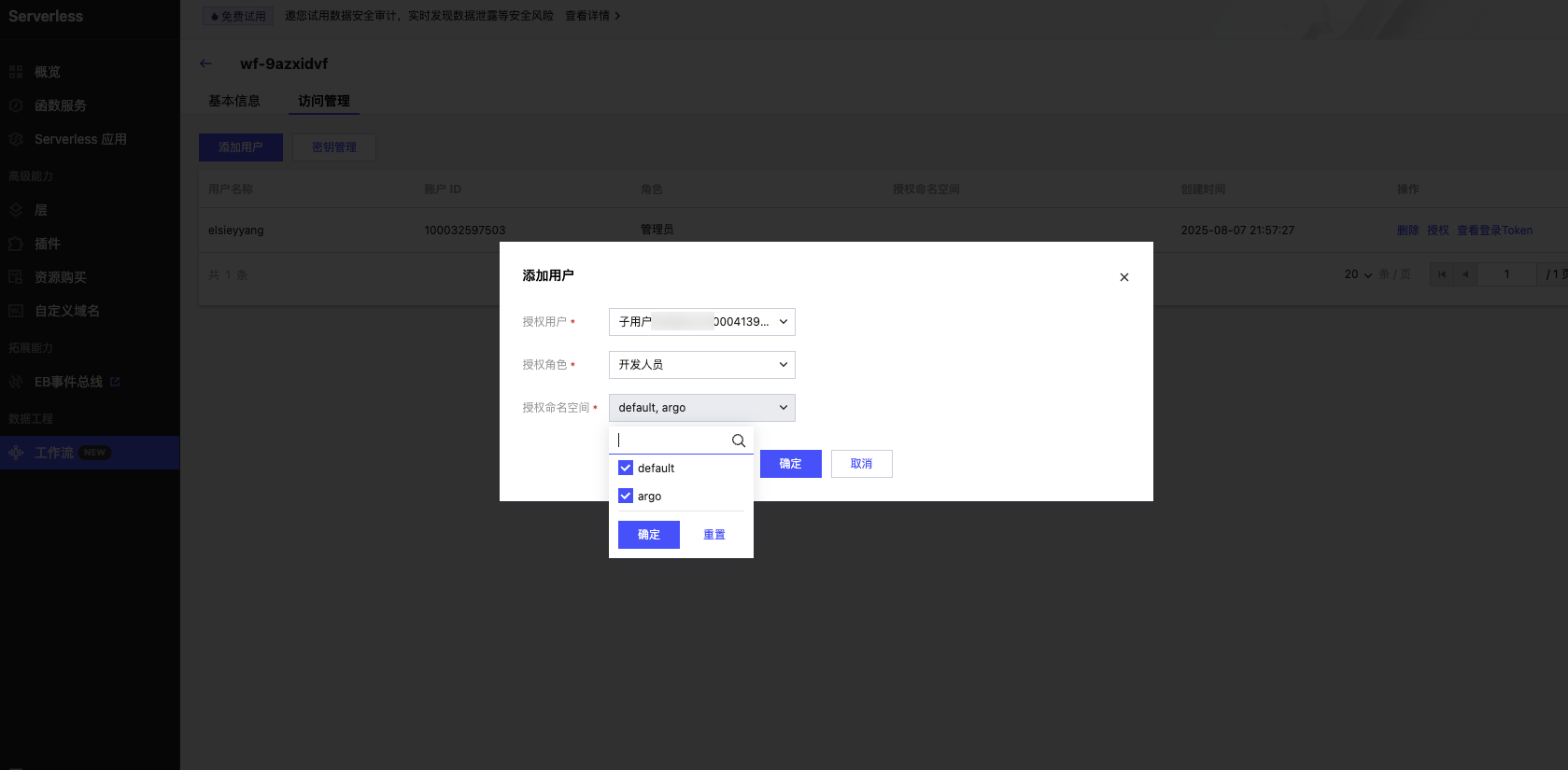Click 查看登录Token for user elsieyyang

click(1494, 231)
